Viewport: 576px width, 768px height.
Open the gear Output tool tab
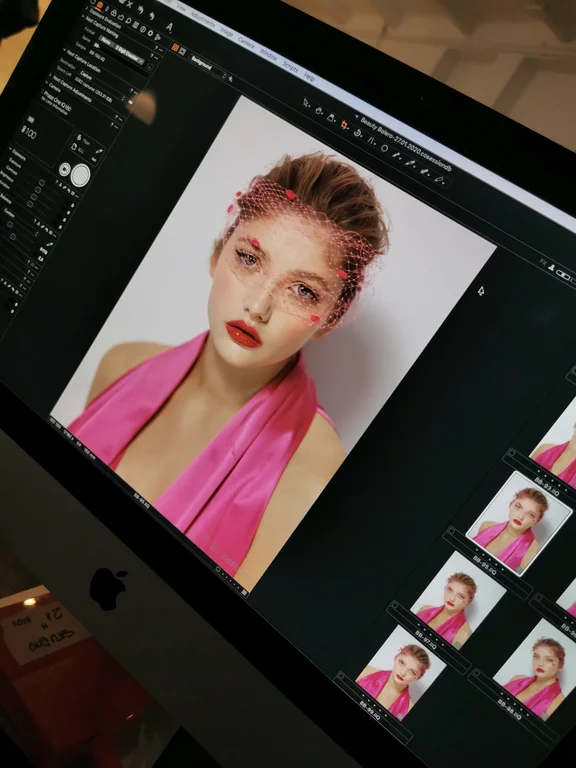pos(150,33)
